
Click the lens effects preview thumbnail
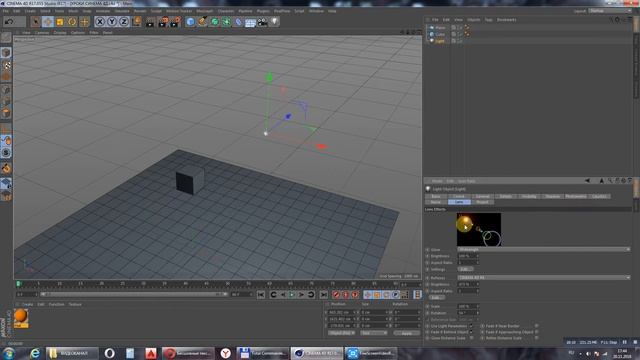click(x=479, y=229)
